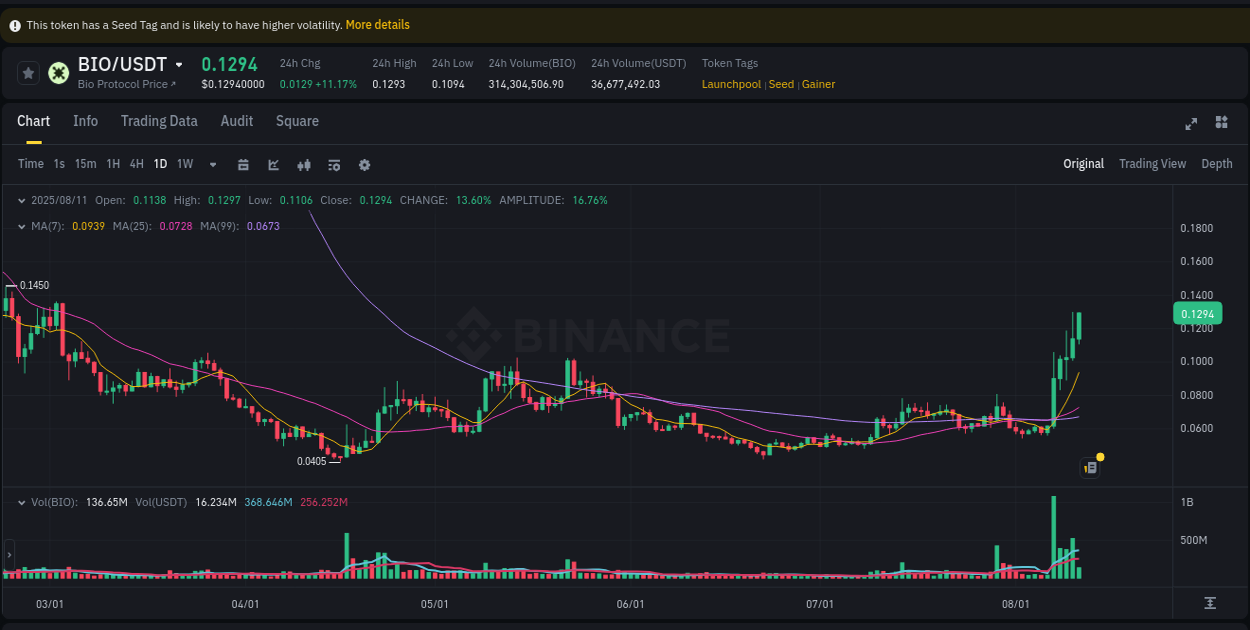The width and height of the screenshot is (1250, 630).
Task: Toggle the favorite star for BIO/USDT
Action: click(x=28, y=73)
